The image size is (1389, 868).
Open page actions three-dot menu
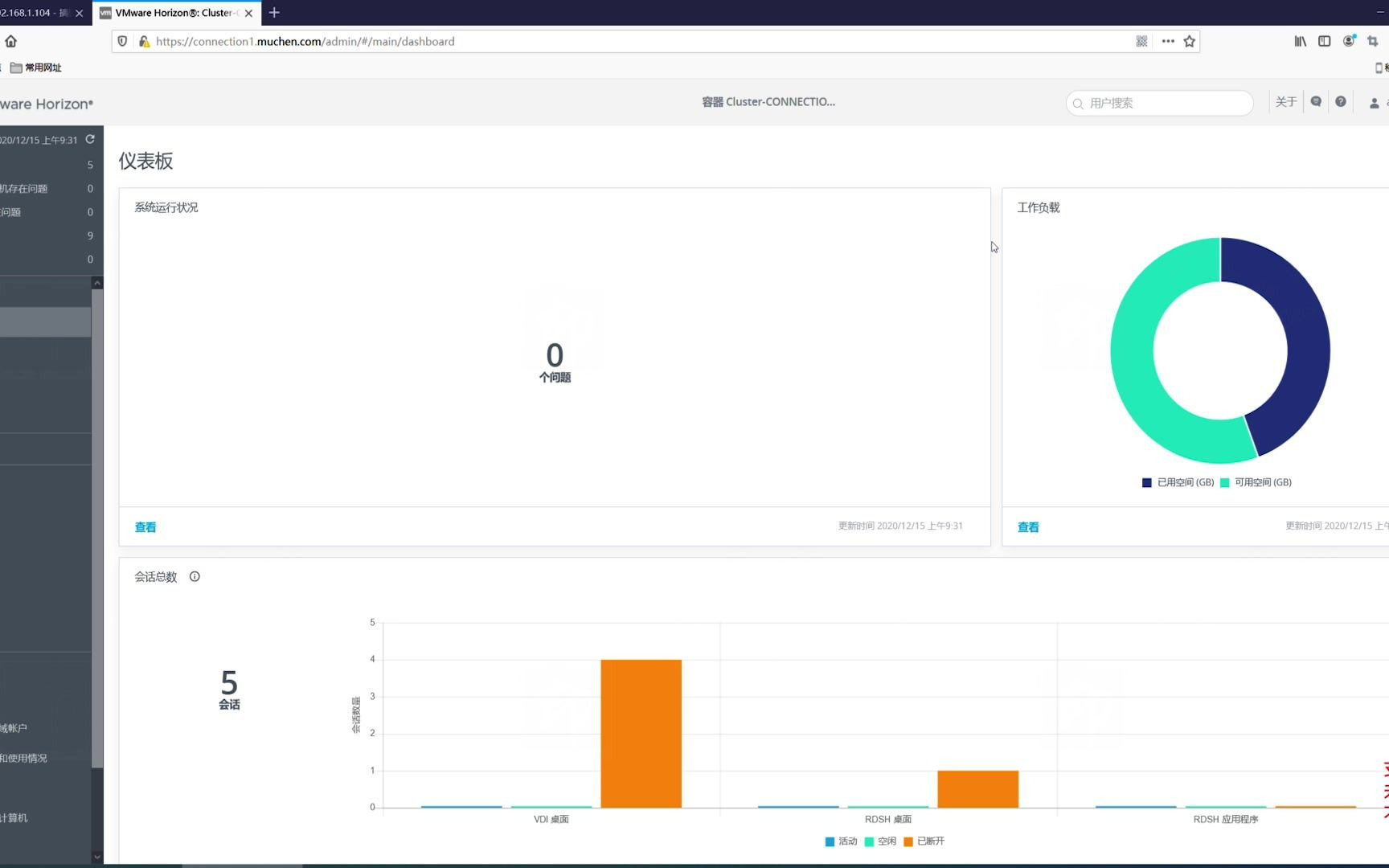click(x=1168, y=41)
